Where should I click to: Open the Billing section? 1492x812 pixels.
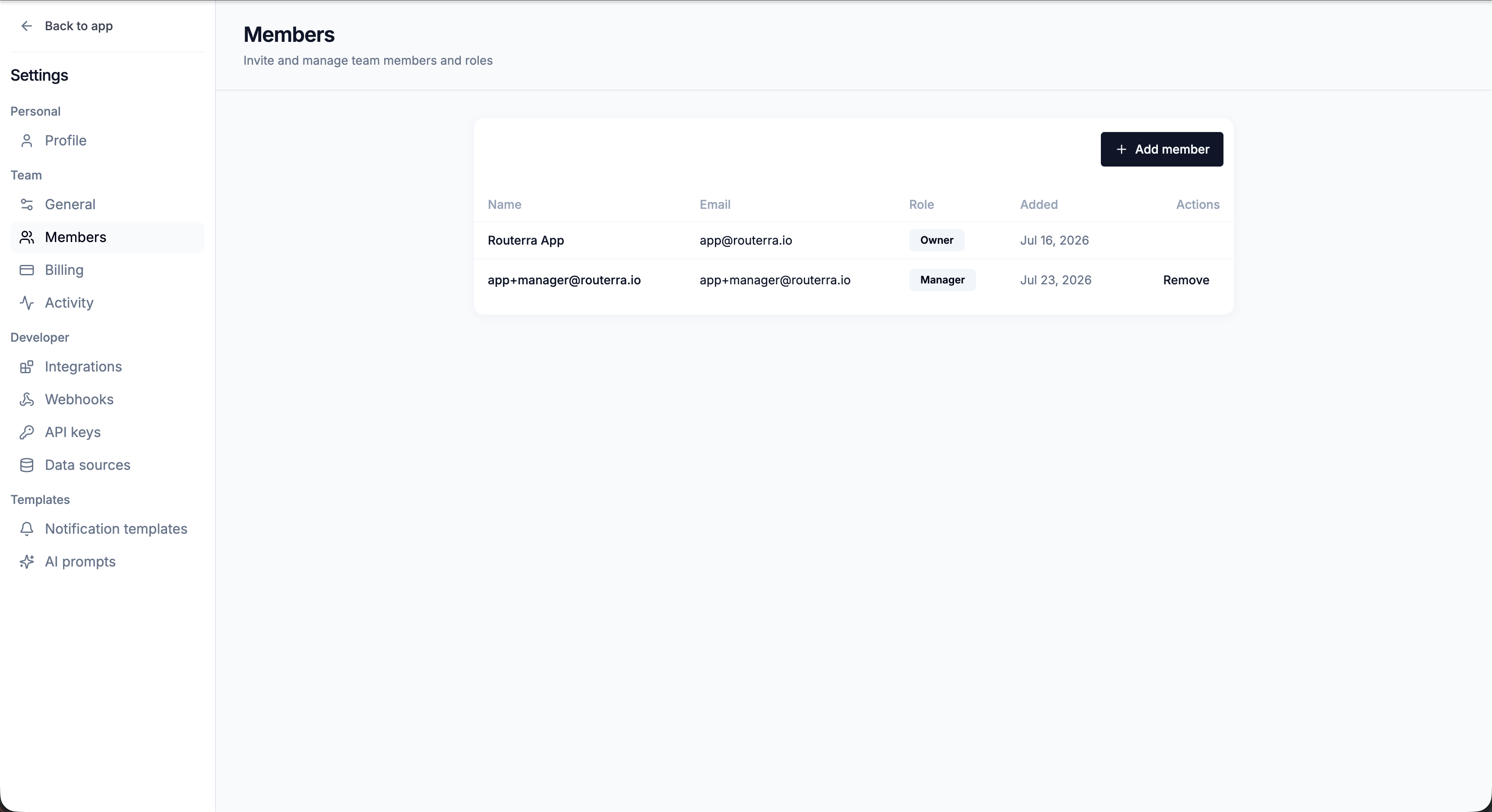coord(107,270)
